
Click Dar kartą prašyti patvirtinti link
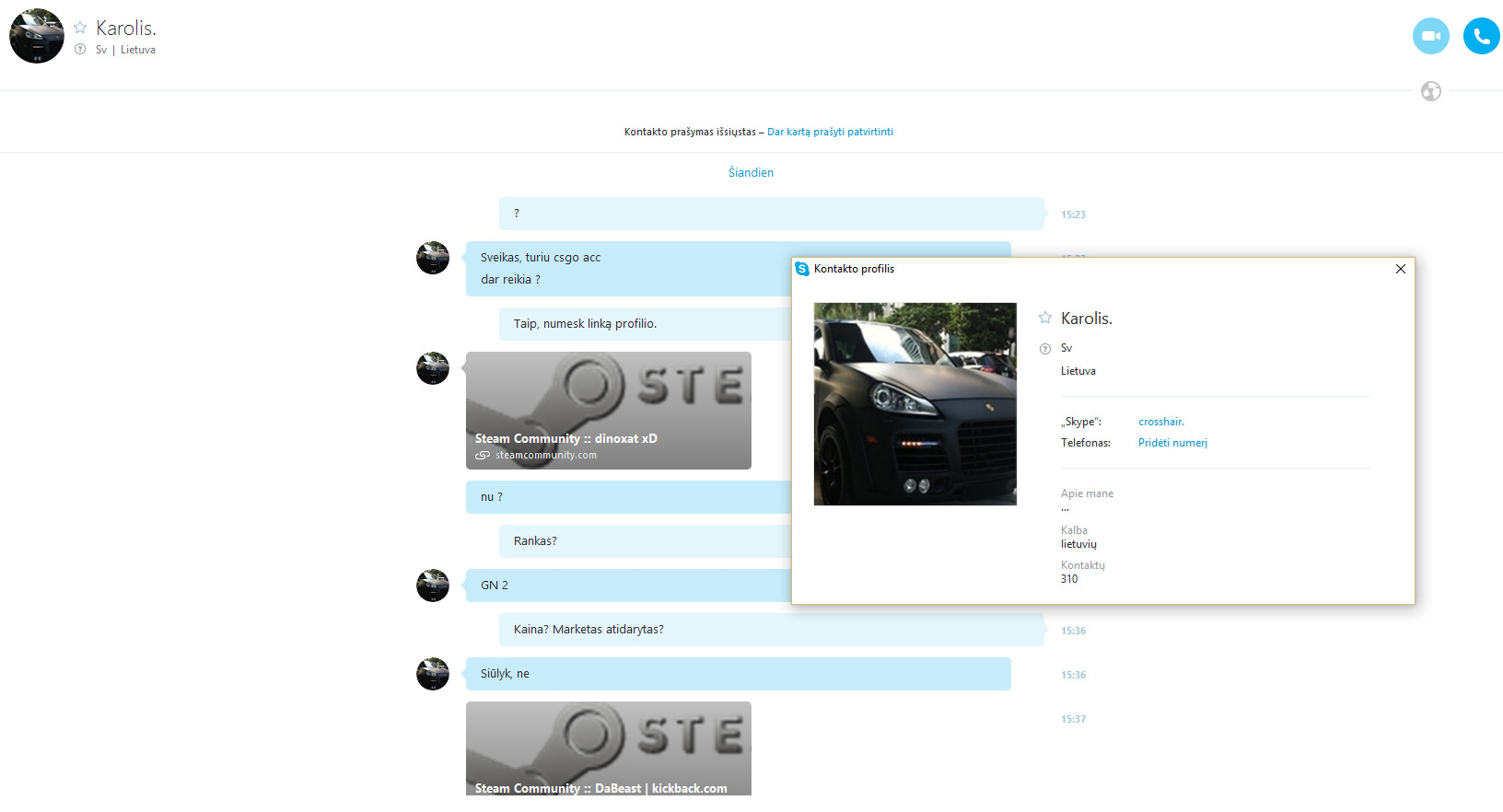(x=830, y=132)
